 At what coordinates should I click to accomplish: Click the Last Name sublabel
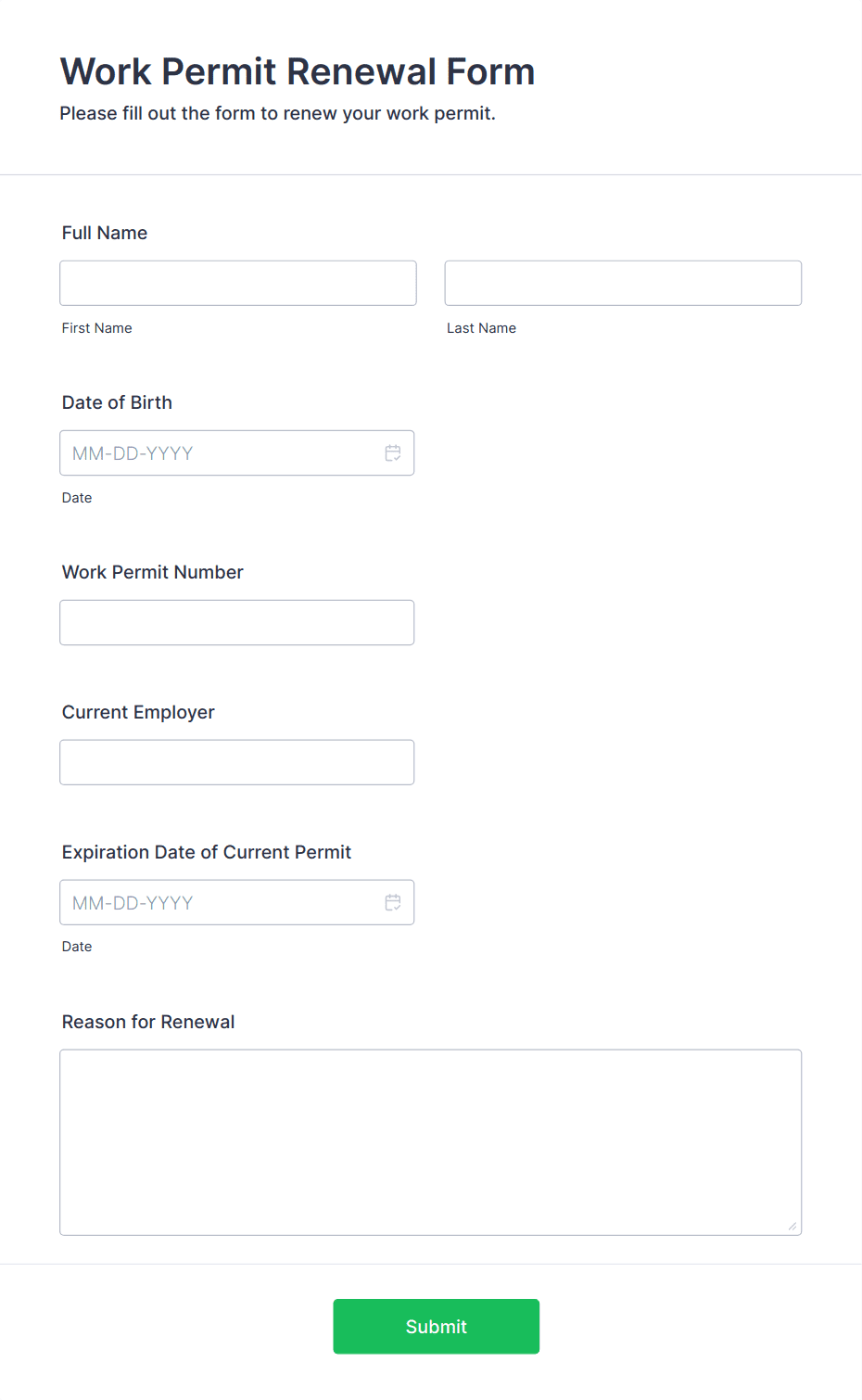482,328
